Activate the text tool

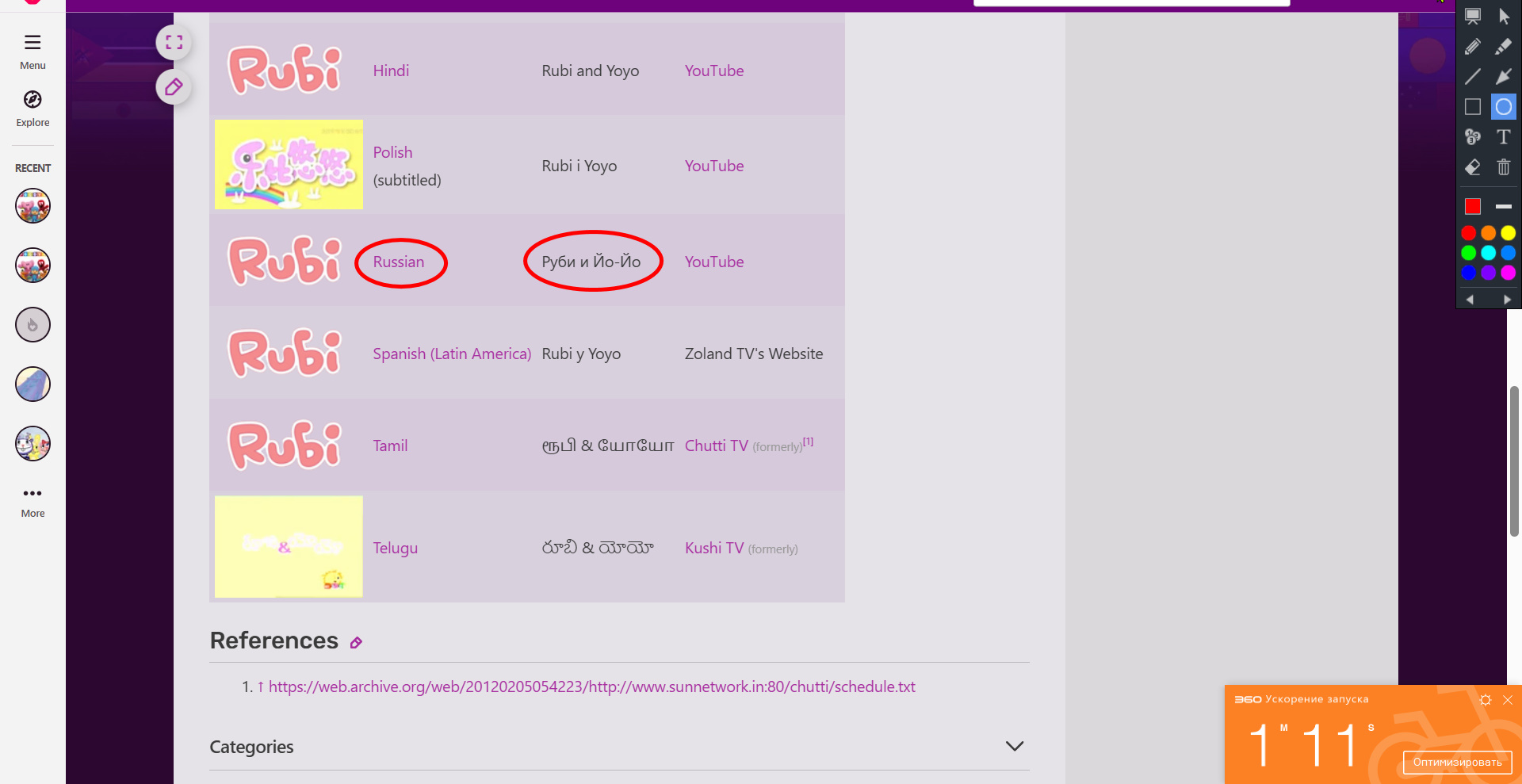(1503, 137)
